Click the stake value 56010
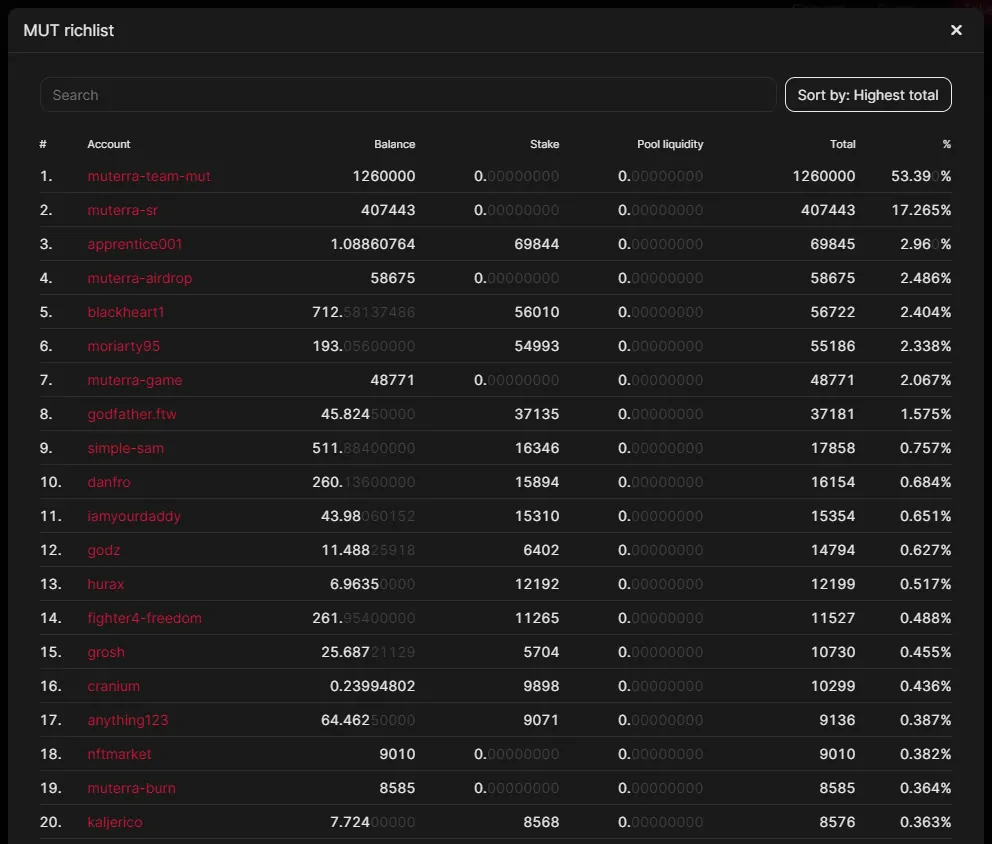The height and width of the screenshot is (844, 992). coord(537,312)
